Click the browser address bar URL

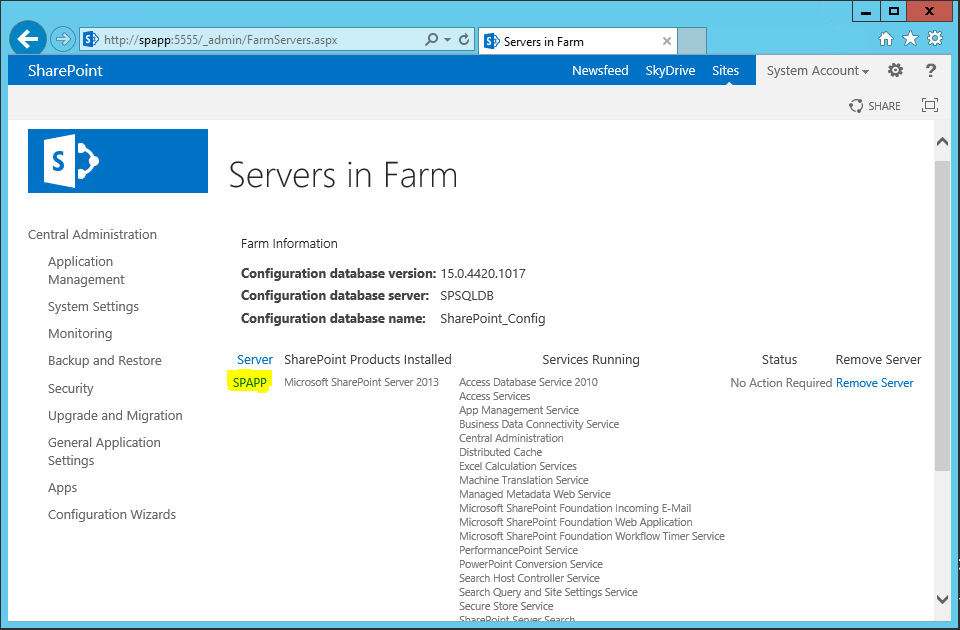click(x=220, y=40)
